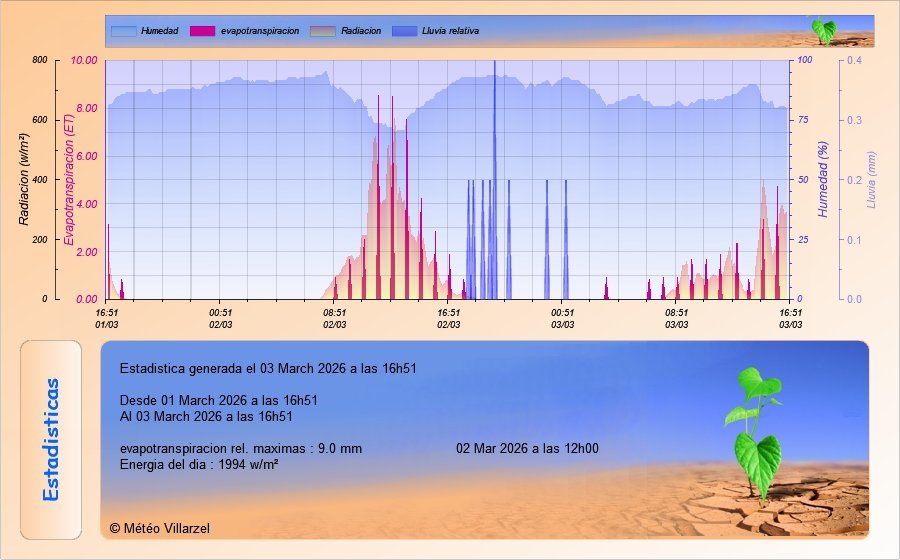
Task: Click the large green plant image in statistics panel
Action: (x=758, y=432)
